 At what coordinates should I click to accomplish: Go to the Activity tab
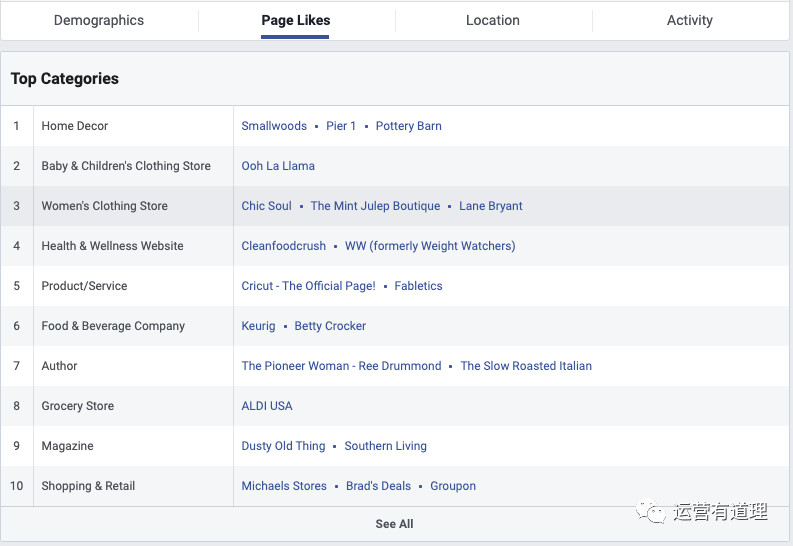[x=690, y=20]
